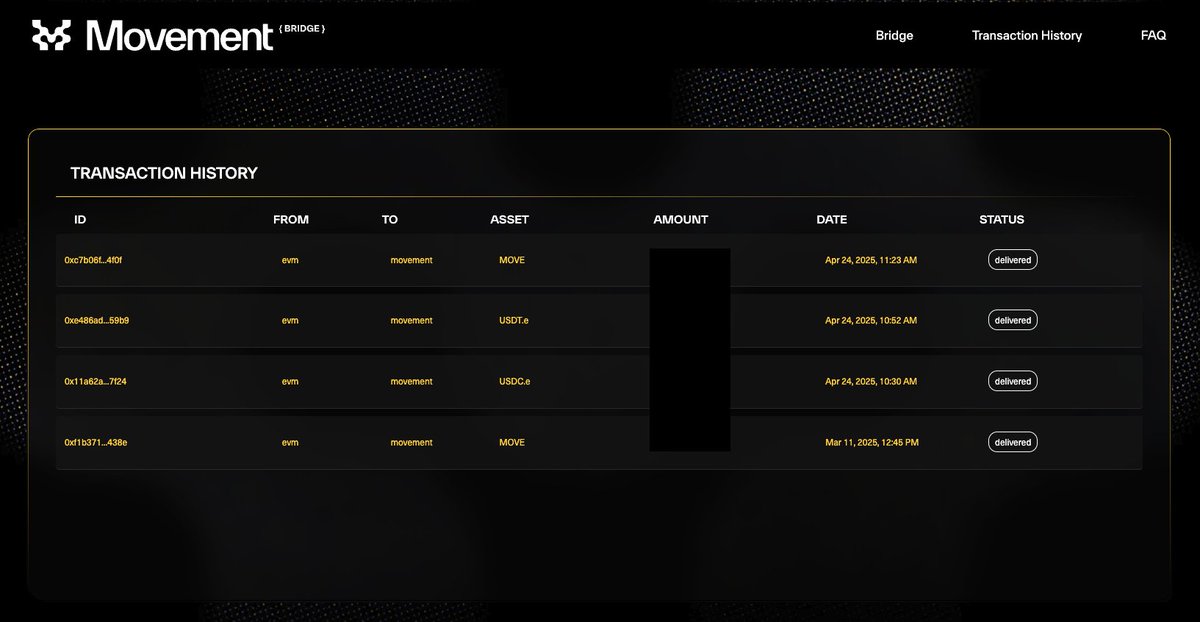Open transaction 0x11a62a...7f24
Viewport: 1200px width, 622px height.
point(94,382)
